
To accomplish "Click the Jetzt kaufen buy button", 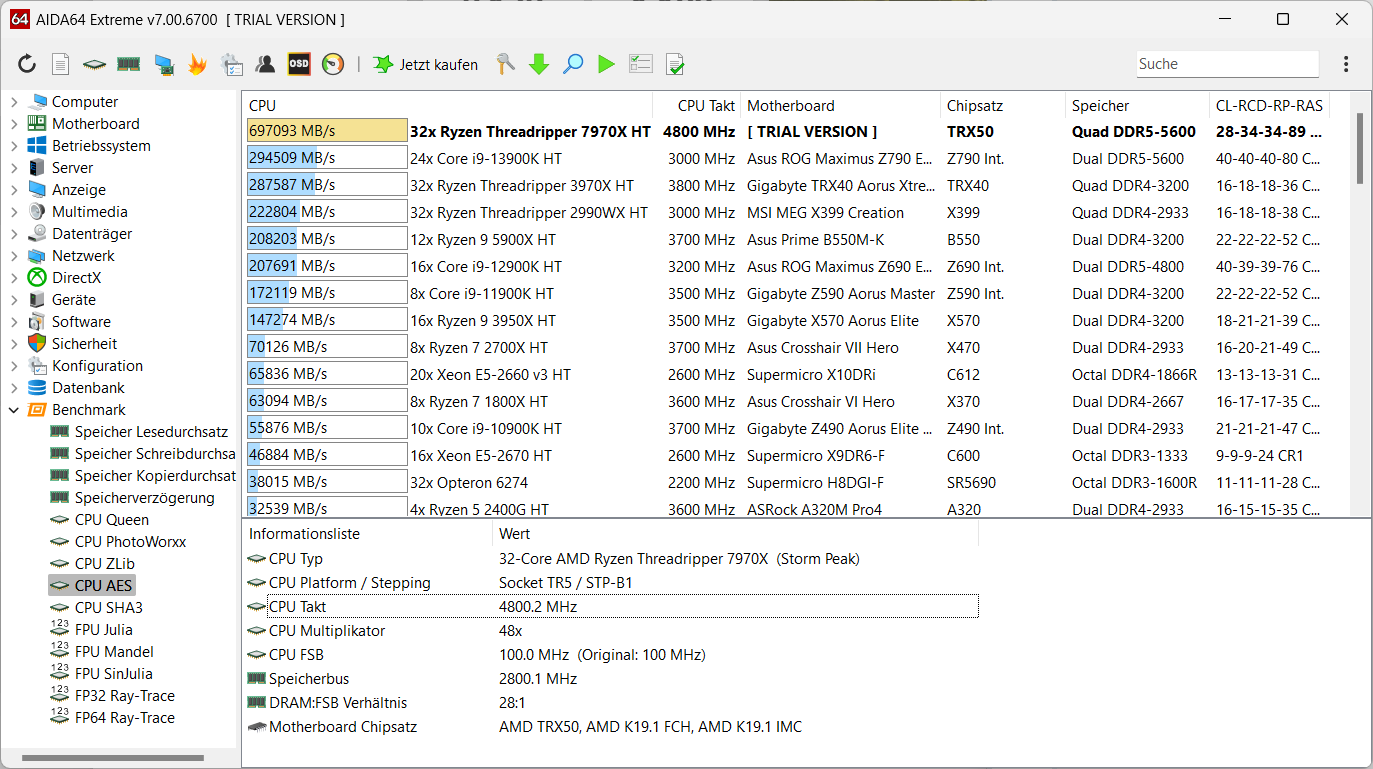I will click(425, 64).
